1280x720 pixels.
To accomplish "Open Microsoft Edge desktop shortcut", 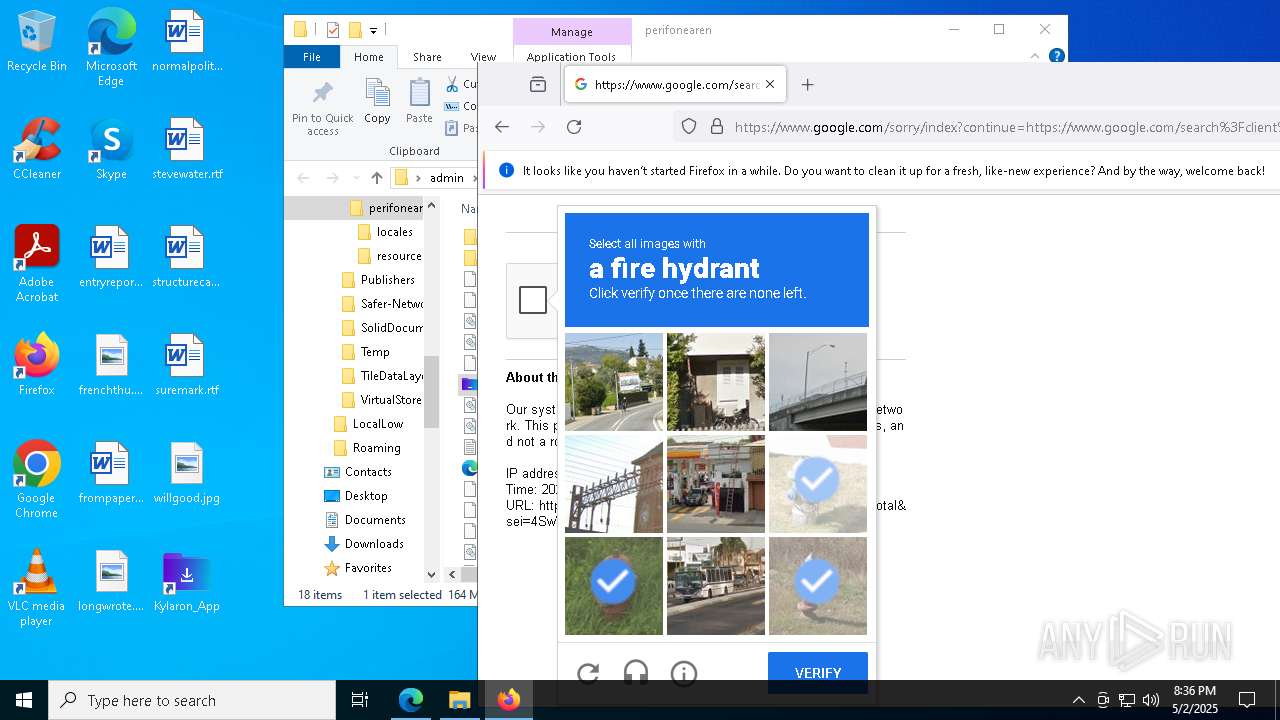I will click(x=111, y=48).
